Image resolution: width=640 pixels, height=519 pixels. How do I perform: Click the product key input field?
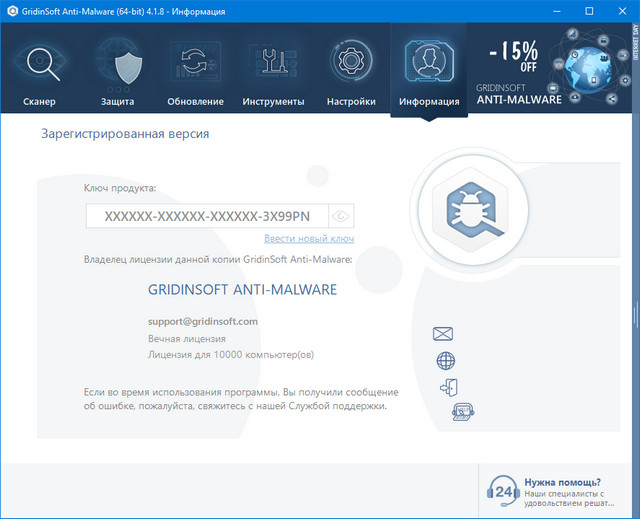(207, 216)
